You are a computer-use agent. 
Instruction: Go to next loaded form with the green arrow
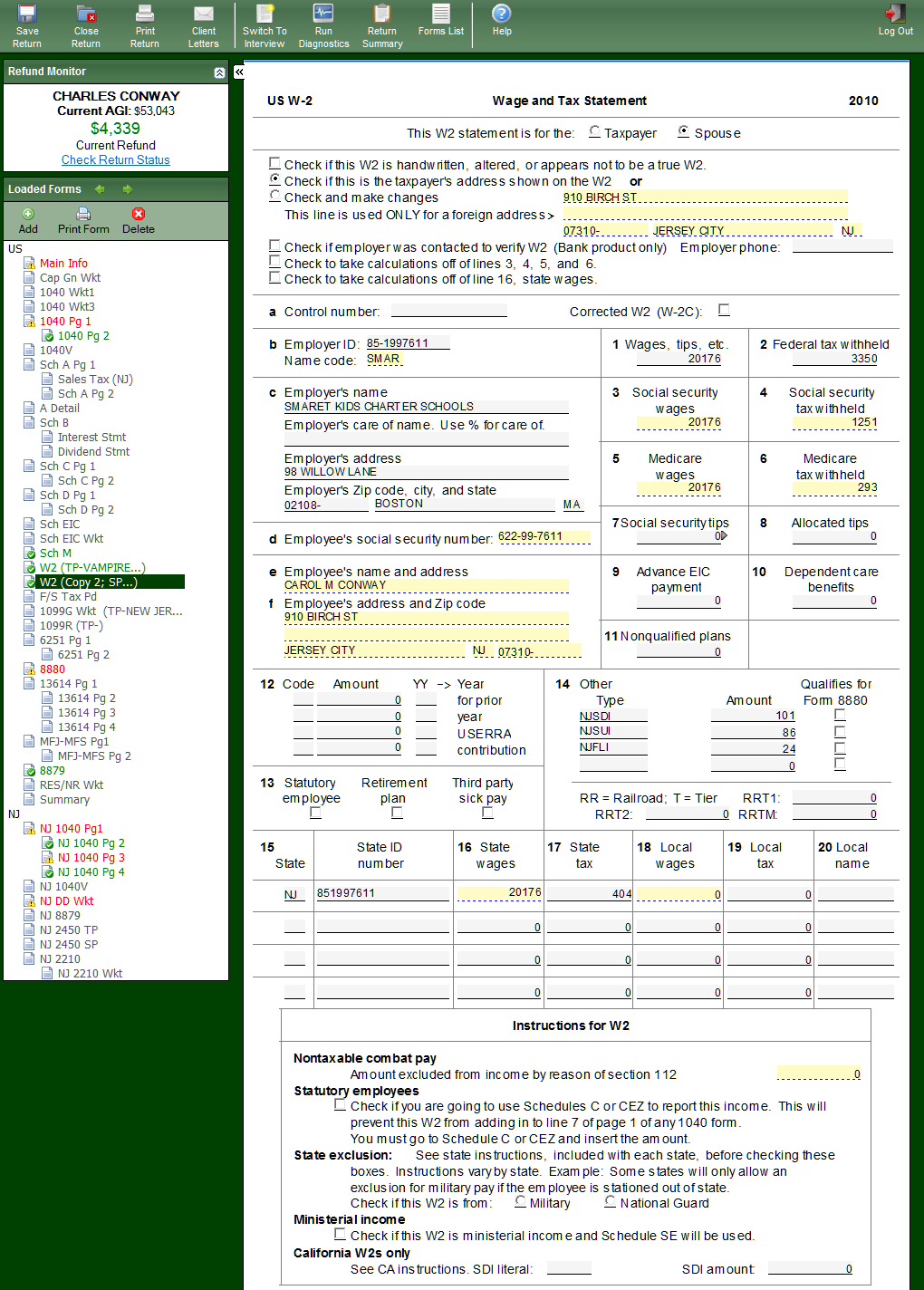tap(128, 189)
